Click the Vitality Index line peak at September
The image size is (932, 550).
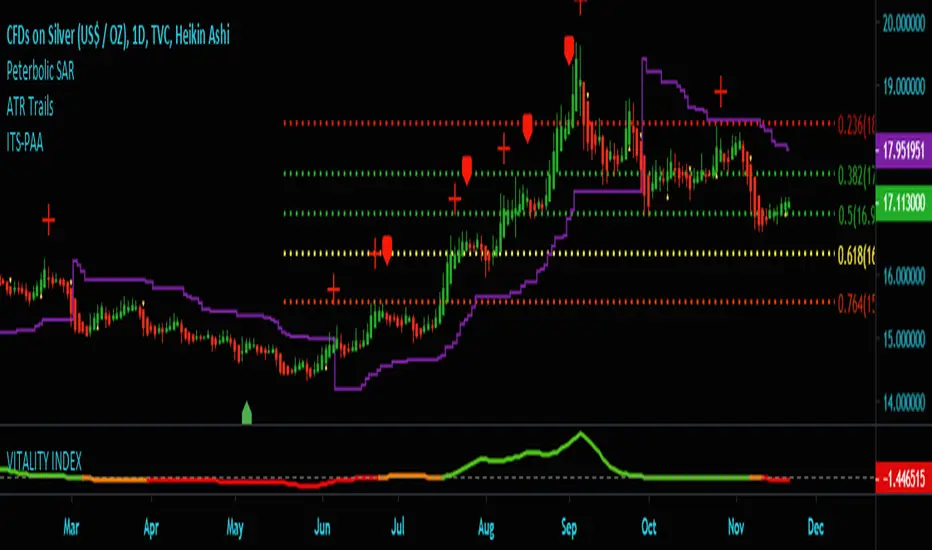pyautogui.click(x=581, y=433)
